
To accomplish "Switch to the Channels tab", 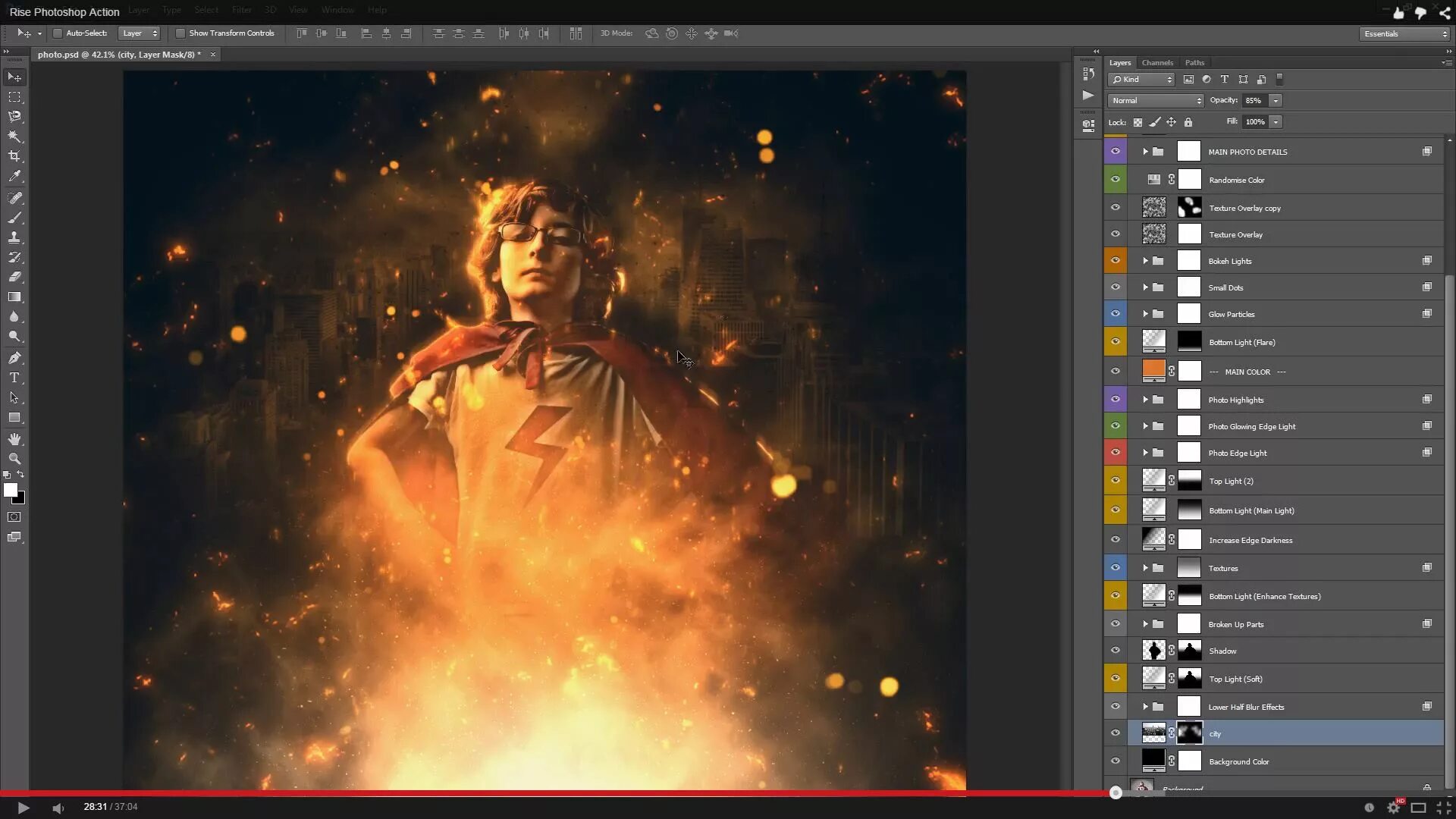I will [x=1157, y=63].
